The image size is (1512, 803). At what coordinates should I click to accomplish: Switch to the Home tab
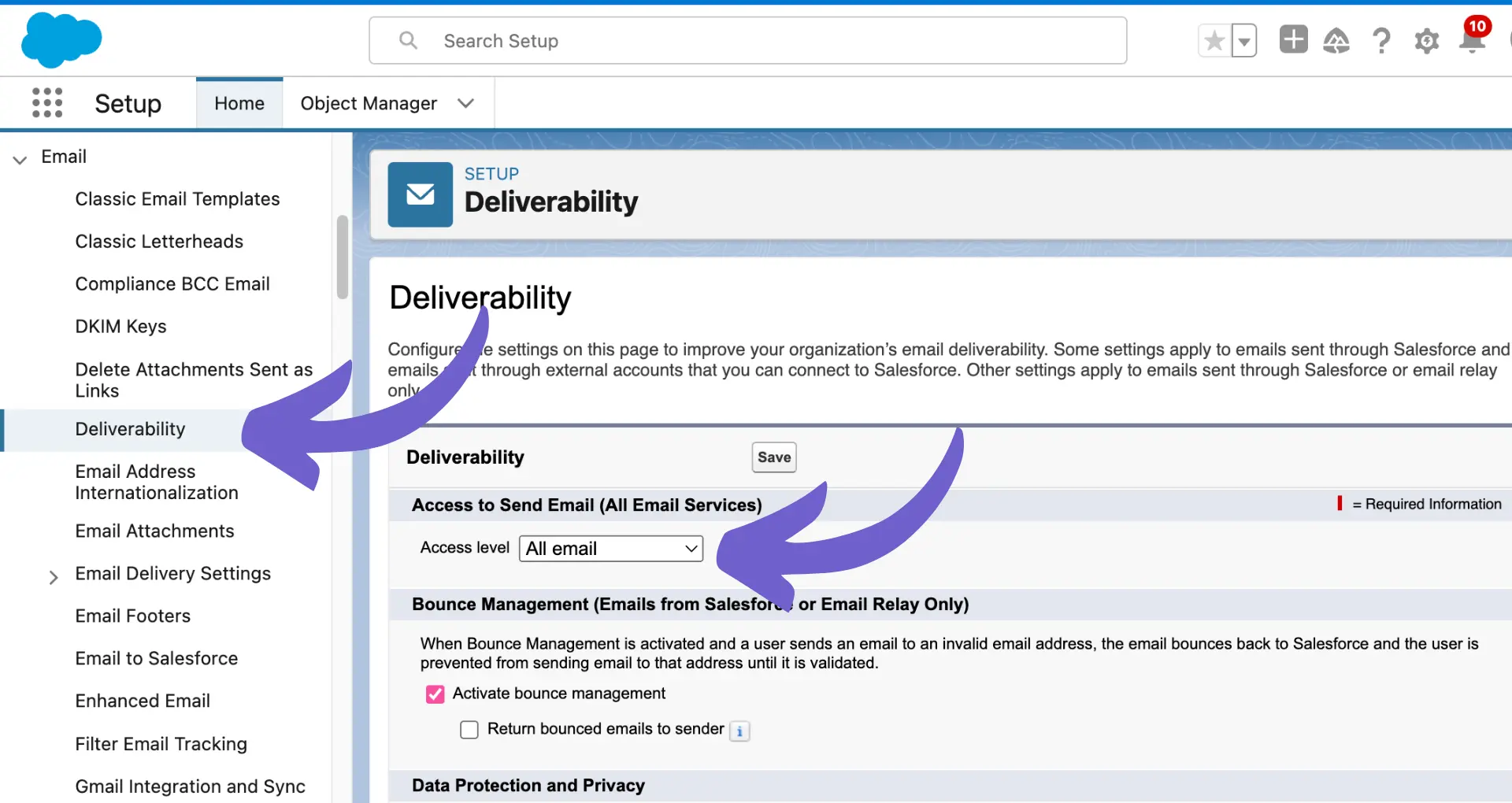239,103
